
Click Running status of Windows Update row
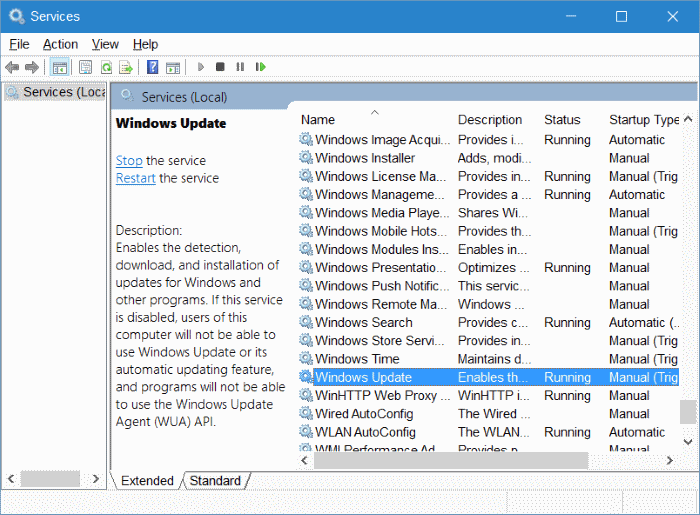567,377
